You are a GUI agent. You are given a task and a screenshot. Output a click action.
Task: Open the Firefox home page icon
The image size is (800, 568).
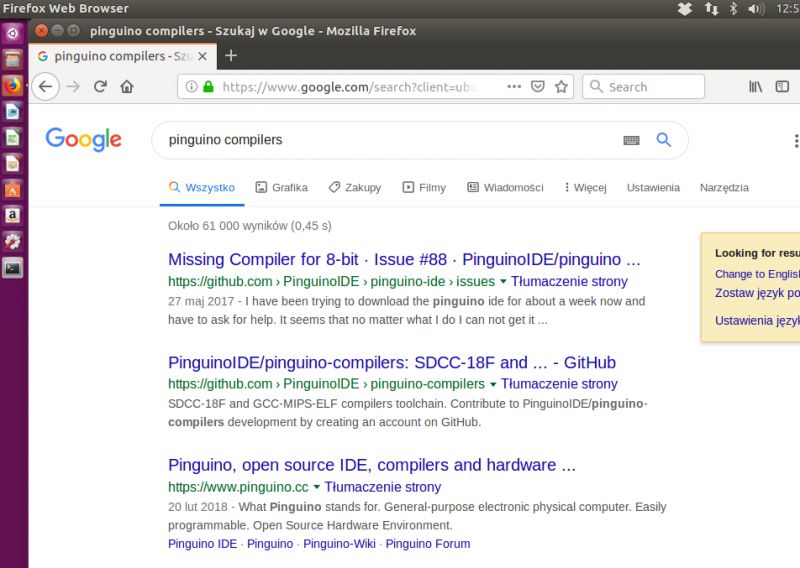tap(127, 87)
